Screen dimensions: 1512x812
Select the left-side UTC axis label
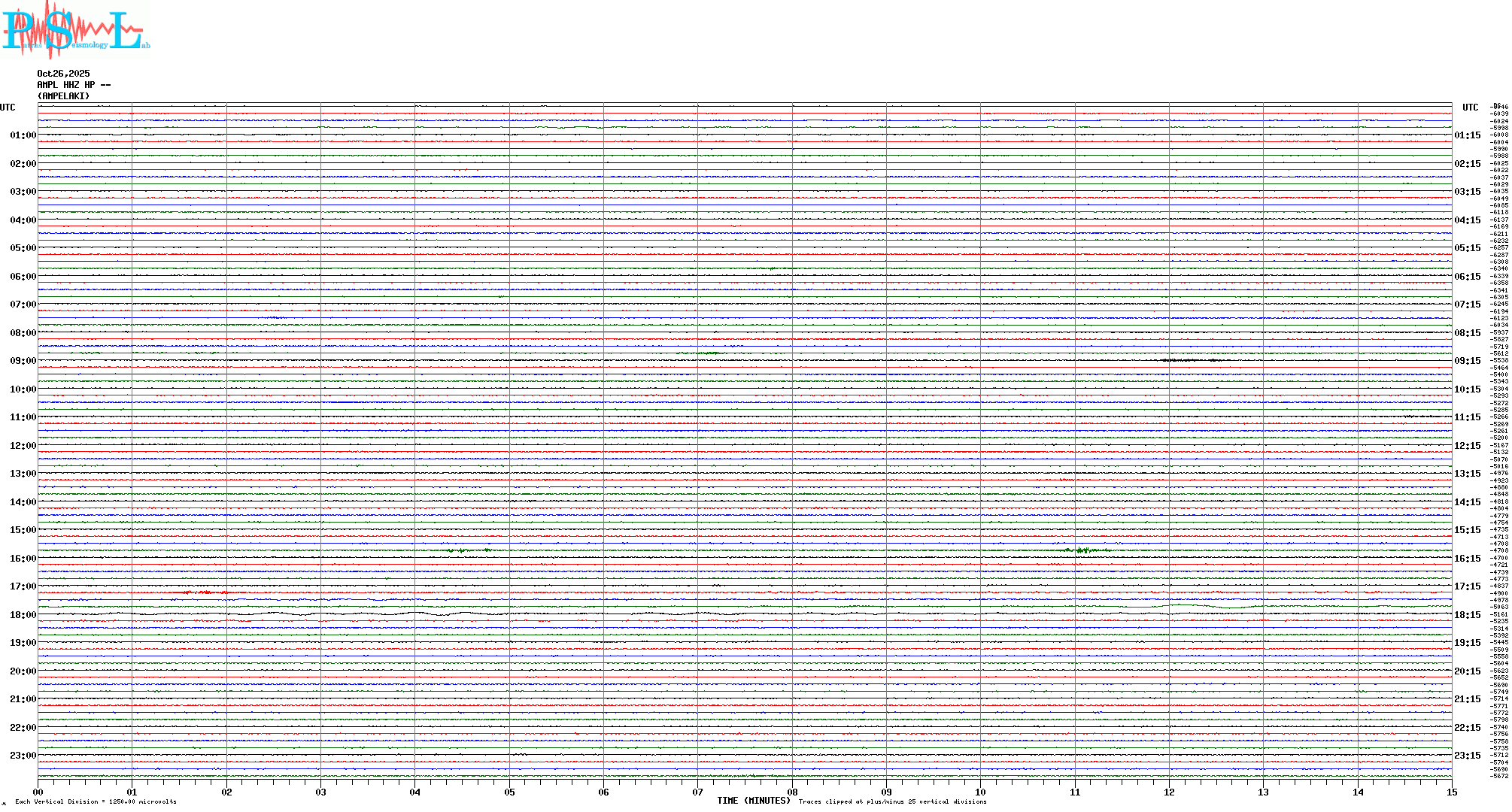click(x=8, y=108)
